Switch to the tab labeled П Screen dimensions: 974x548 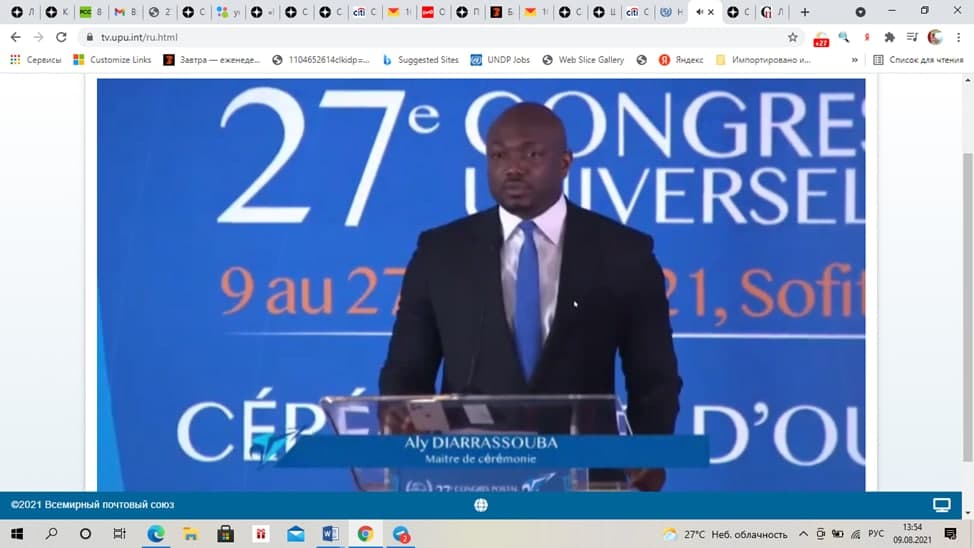(468, 12)
